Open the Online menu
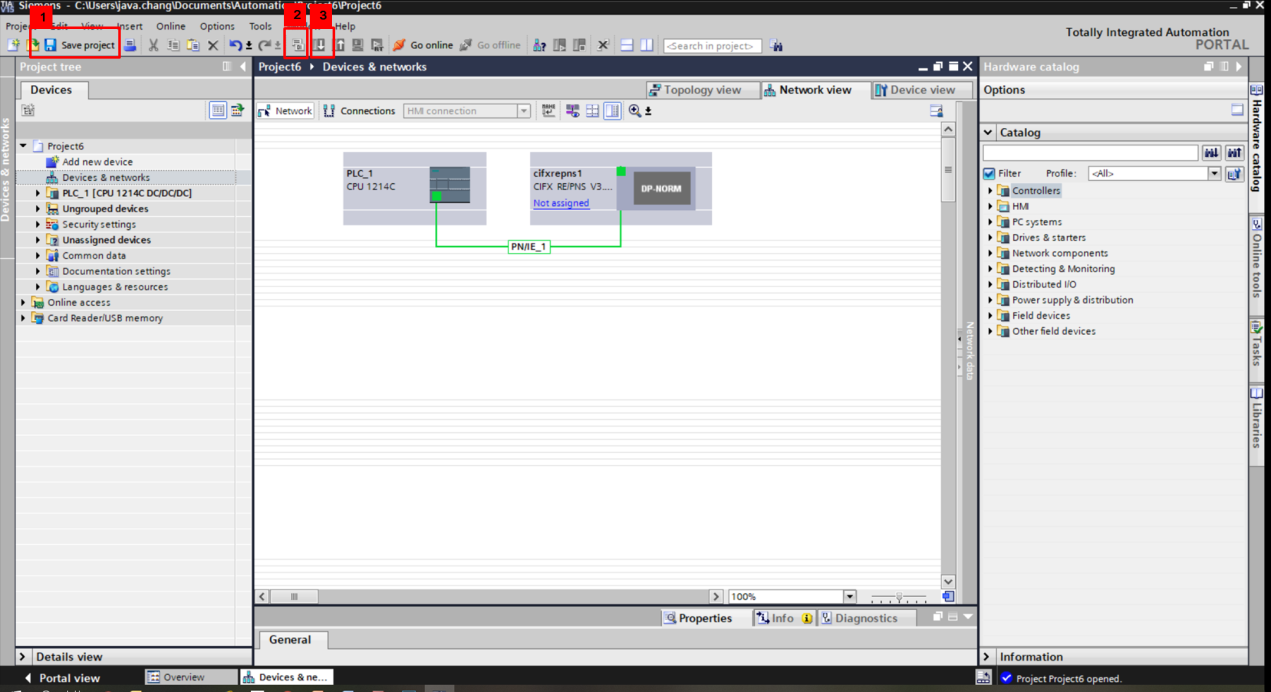This screenshot has height=692, width=1271. click(x=171, y=26)
